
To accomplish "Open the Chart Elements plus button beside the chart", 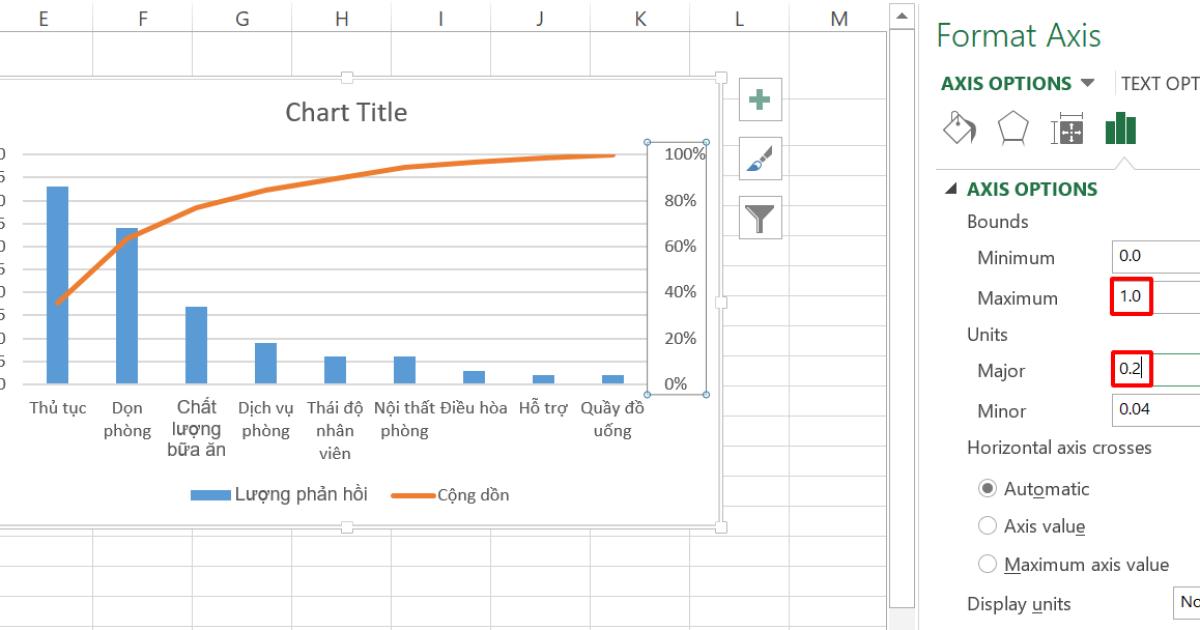I will pyautogui.click(x=759, y=100).
